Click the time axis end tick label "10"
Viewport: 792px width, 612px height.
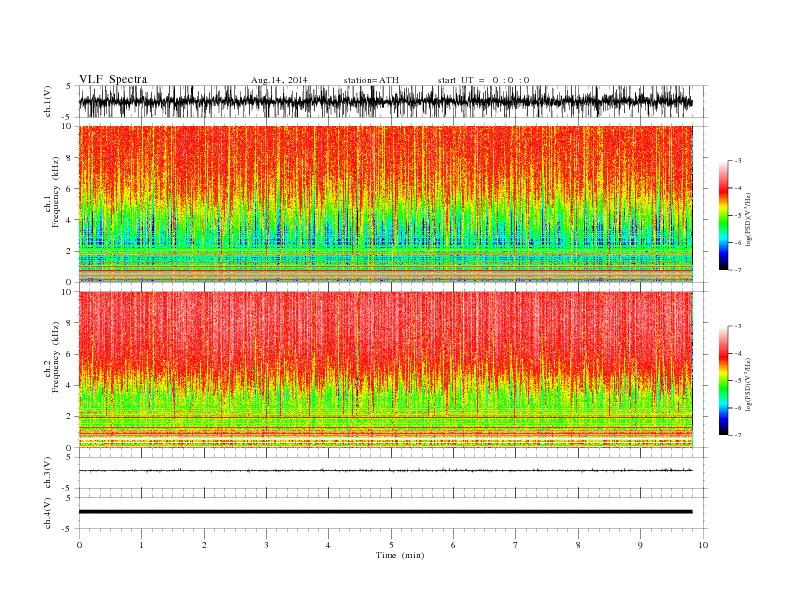pyautogui.click(x=703, y=545)
